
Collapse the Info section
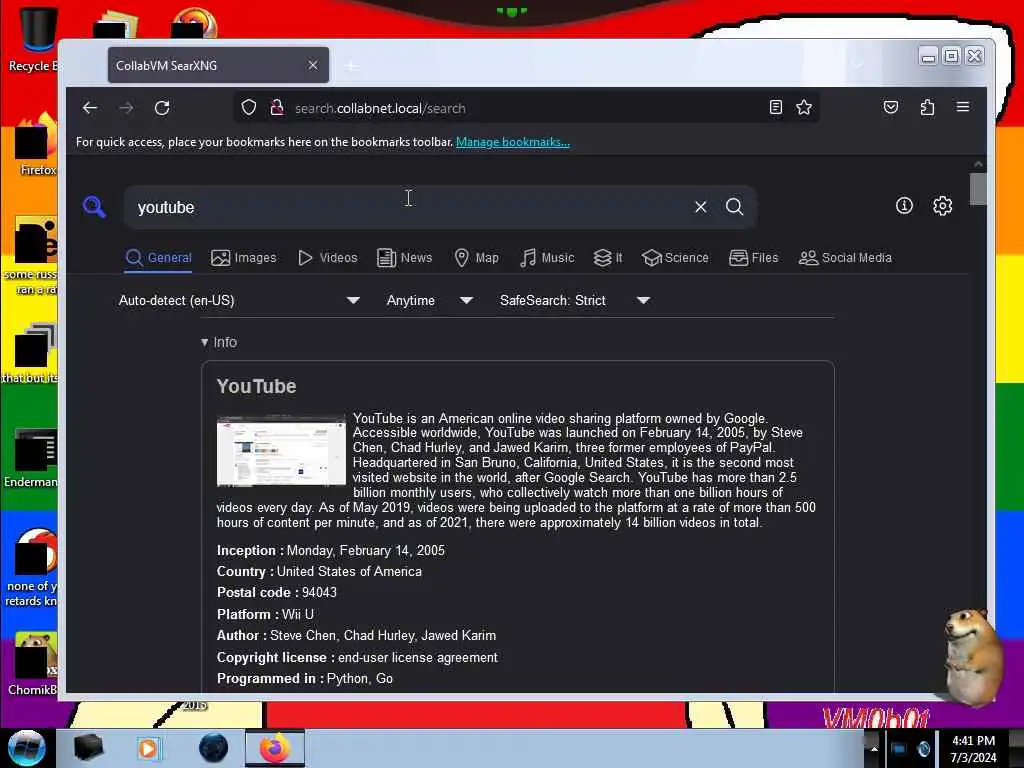pyautogui.click(x=219, y=342)
